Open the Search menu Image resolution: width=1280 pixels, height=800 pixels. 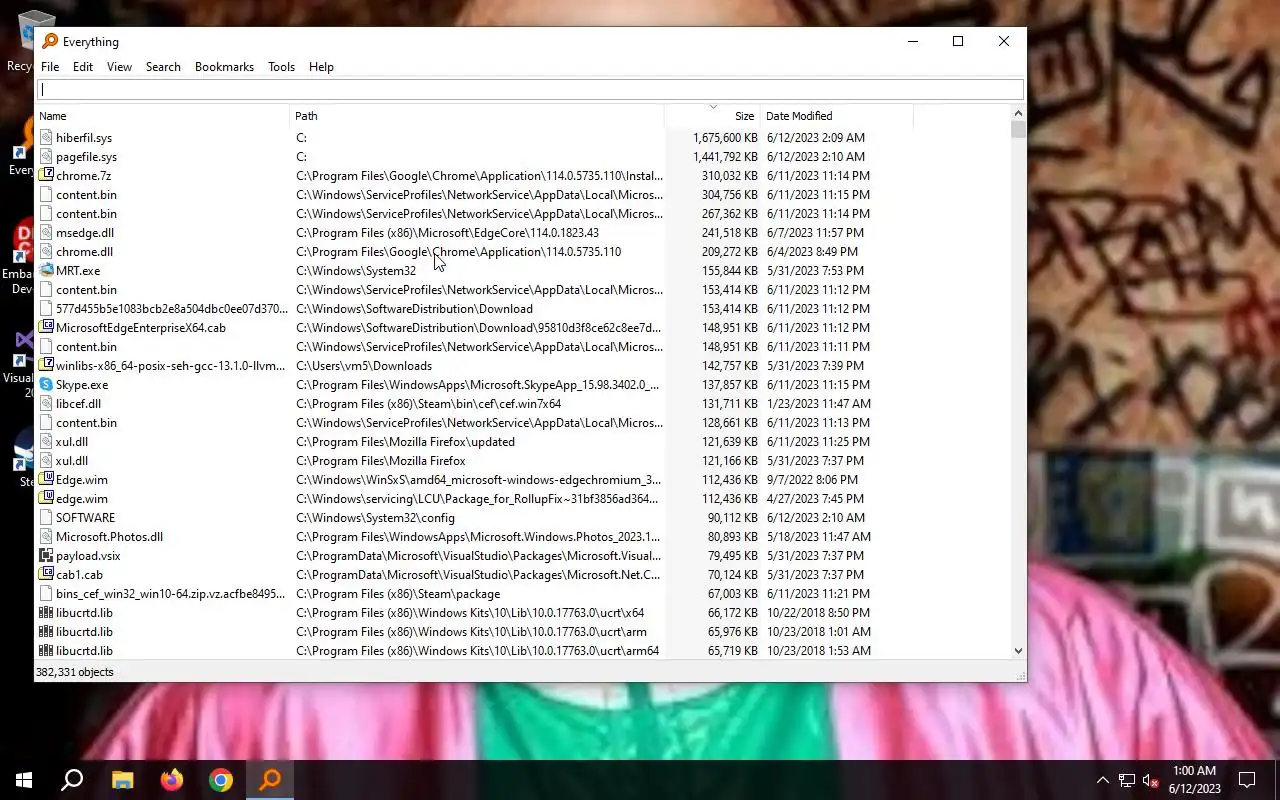(163, 67)
